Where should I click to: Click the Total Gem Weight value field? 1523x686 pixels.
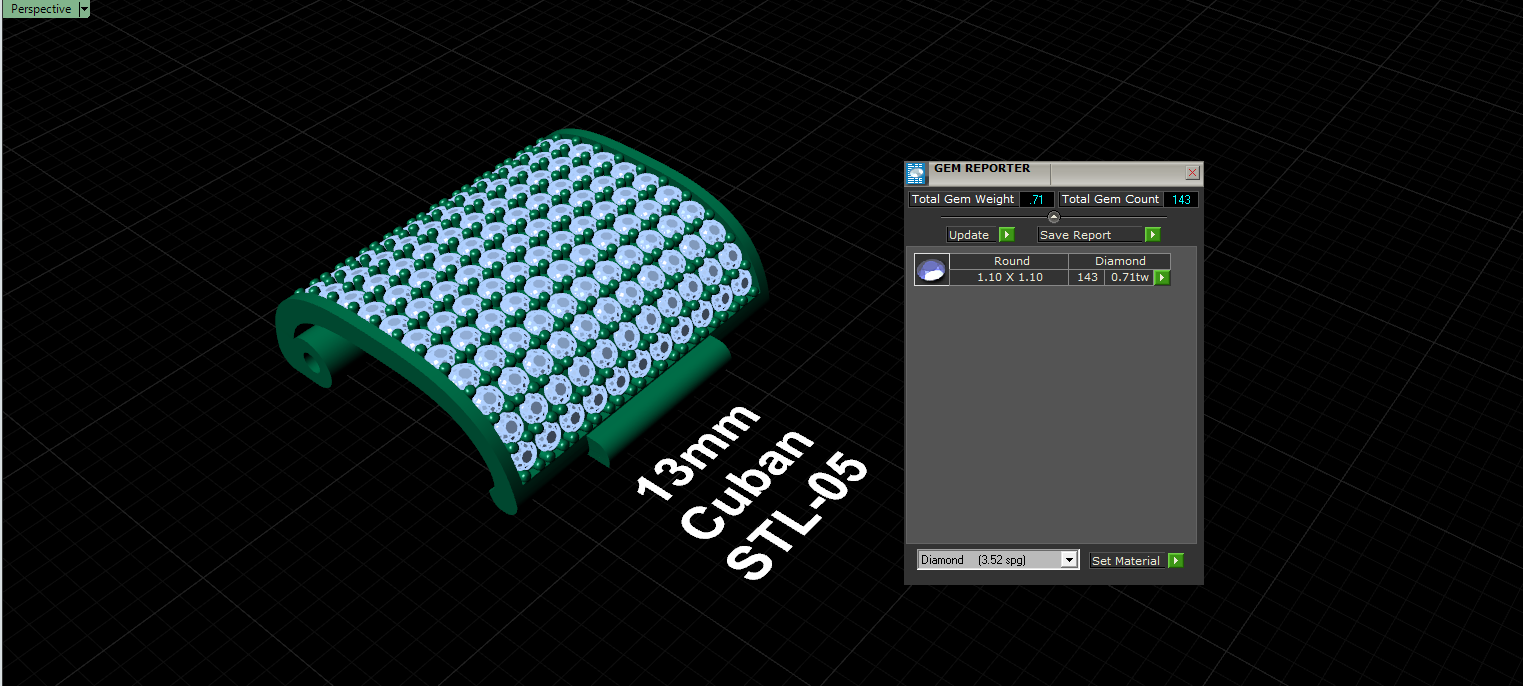1037,199
